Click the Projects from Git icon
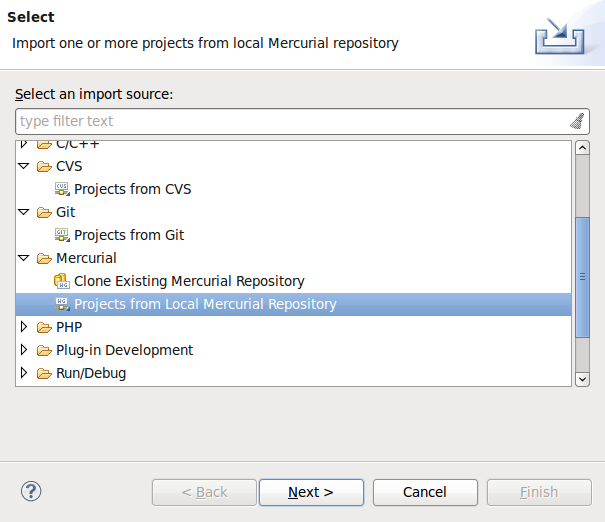The image size is (605, 522). pos(62,235)
